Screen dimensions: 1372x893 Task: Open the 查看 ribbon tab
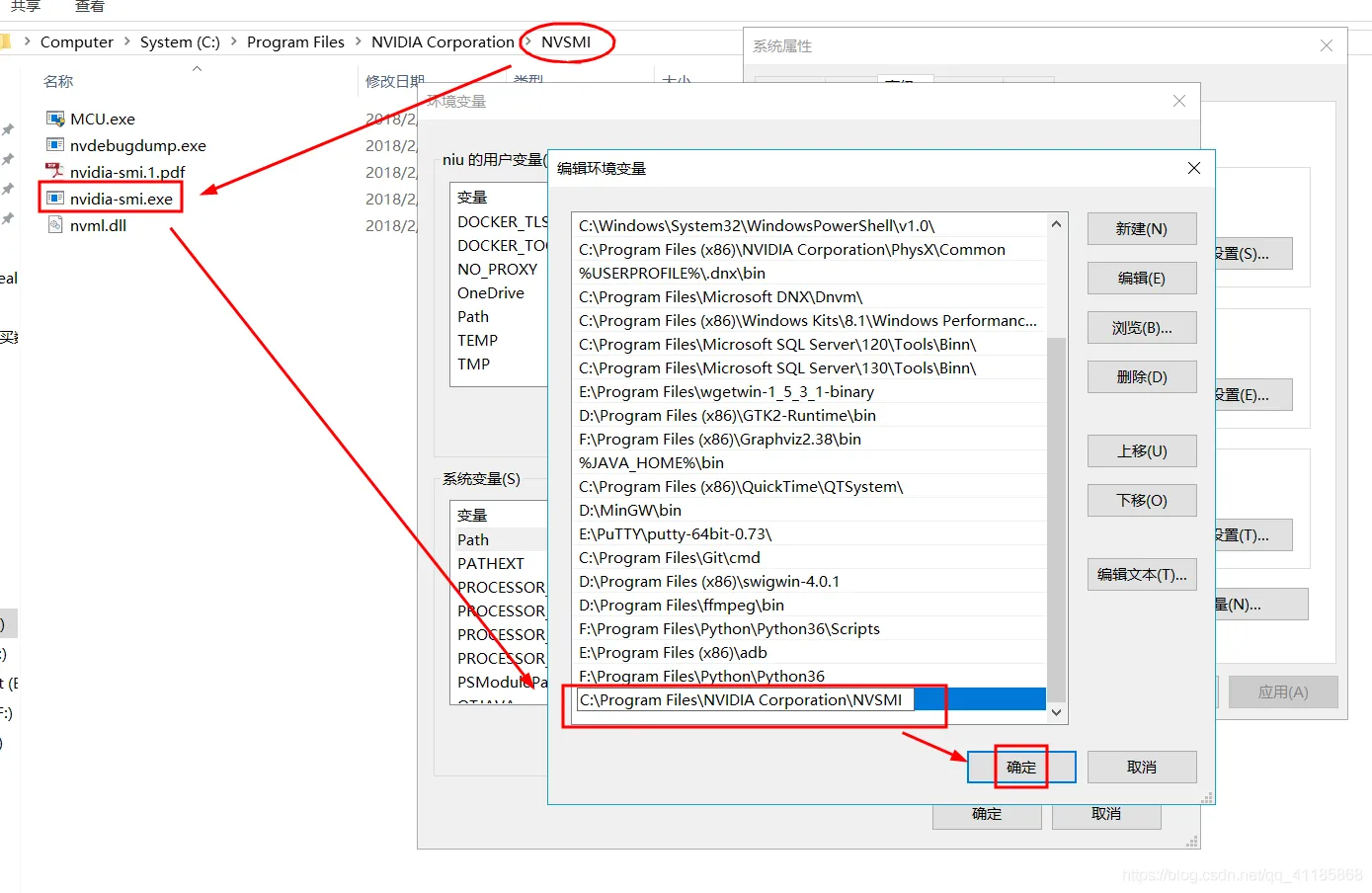(x=90, y=6)
